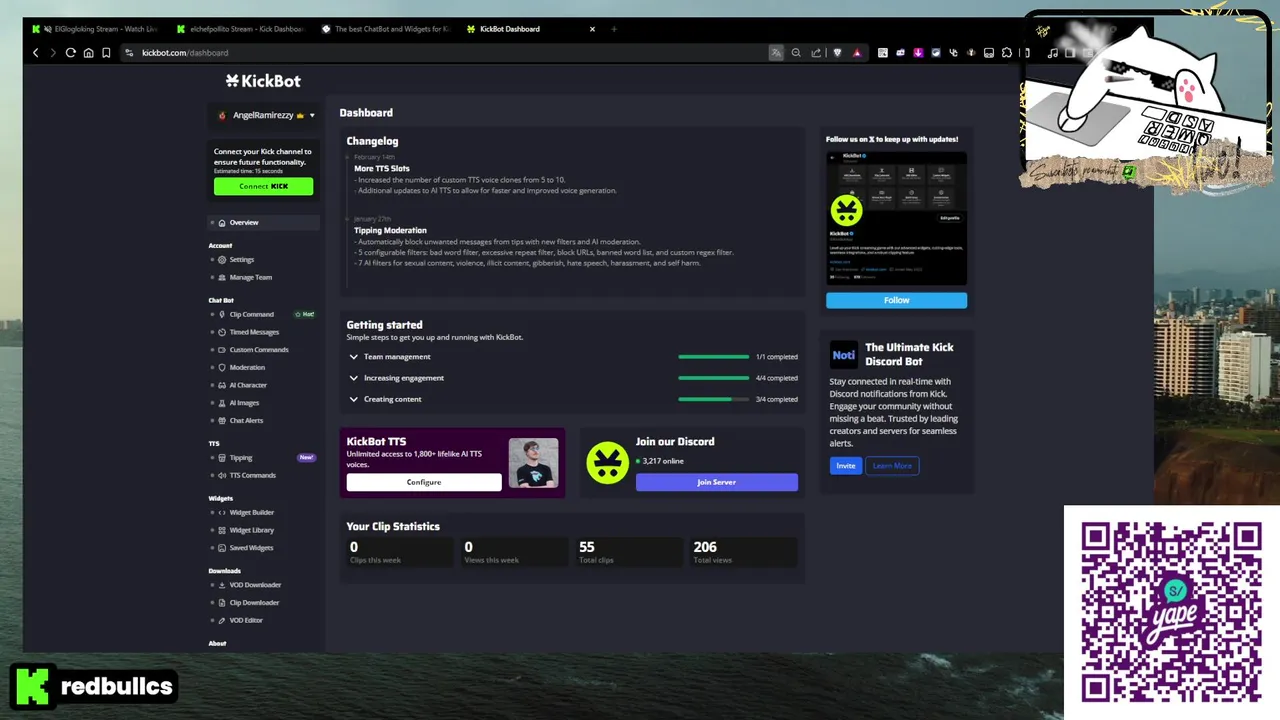Screen dimensions: 1280x720
Task: Click the browser back arrow
Action: [36, 53]
